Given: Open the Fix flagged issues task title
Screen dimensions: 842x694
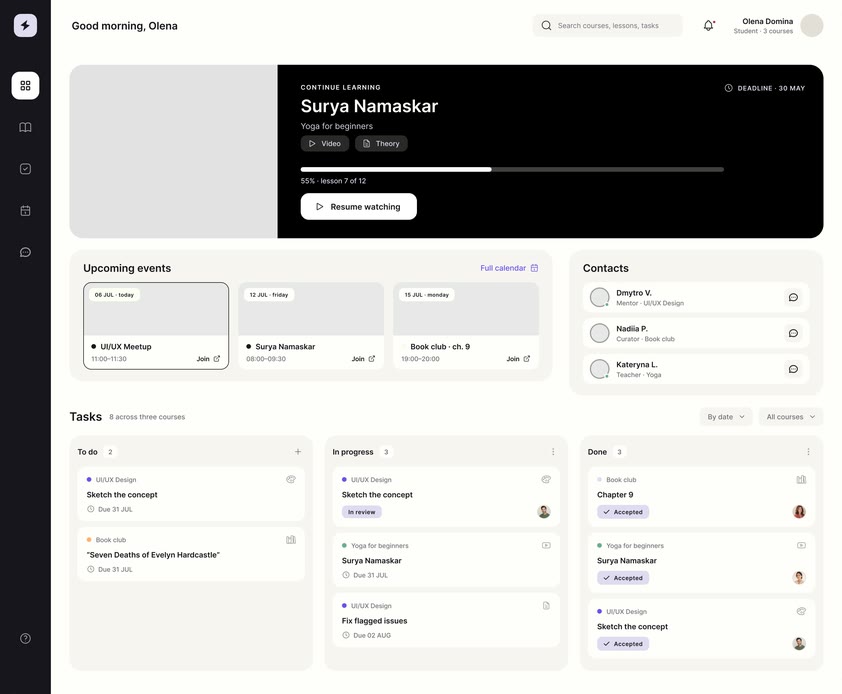Looking at the screenshot, I should (374, 620).
